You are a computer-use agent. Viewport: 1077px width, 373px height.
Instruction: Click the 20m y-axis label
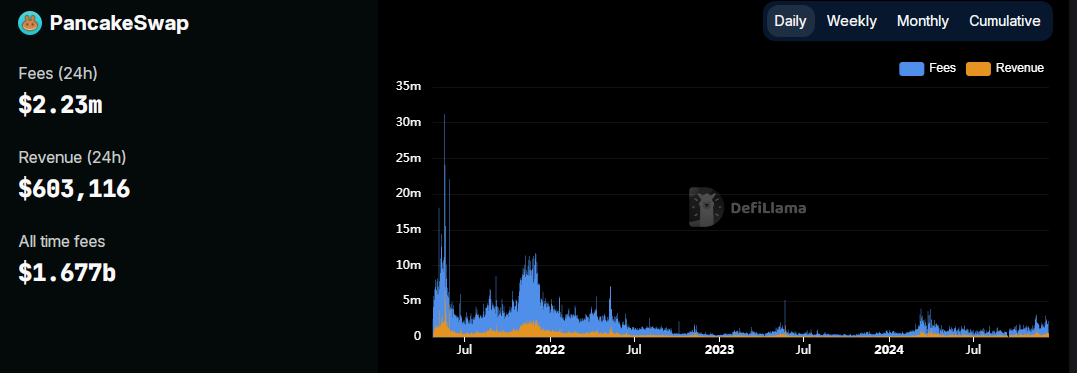click(x=409, y=193)
